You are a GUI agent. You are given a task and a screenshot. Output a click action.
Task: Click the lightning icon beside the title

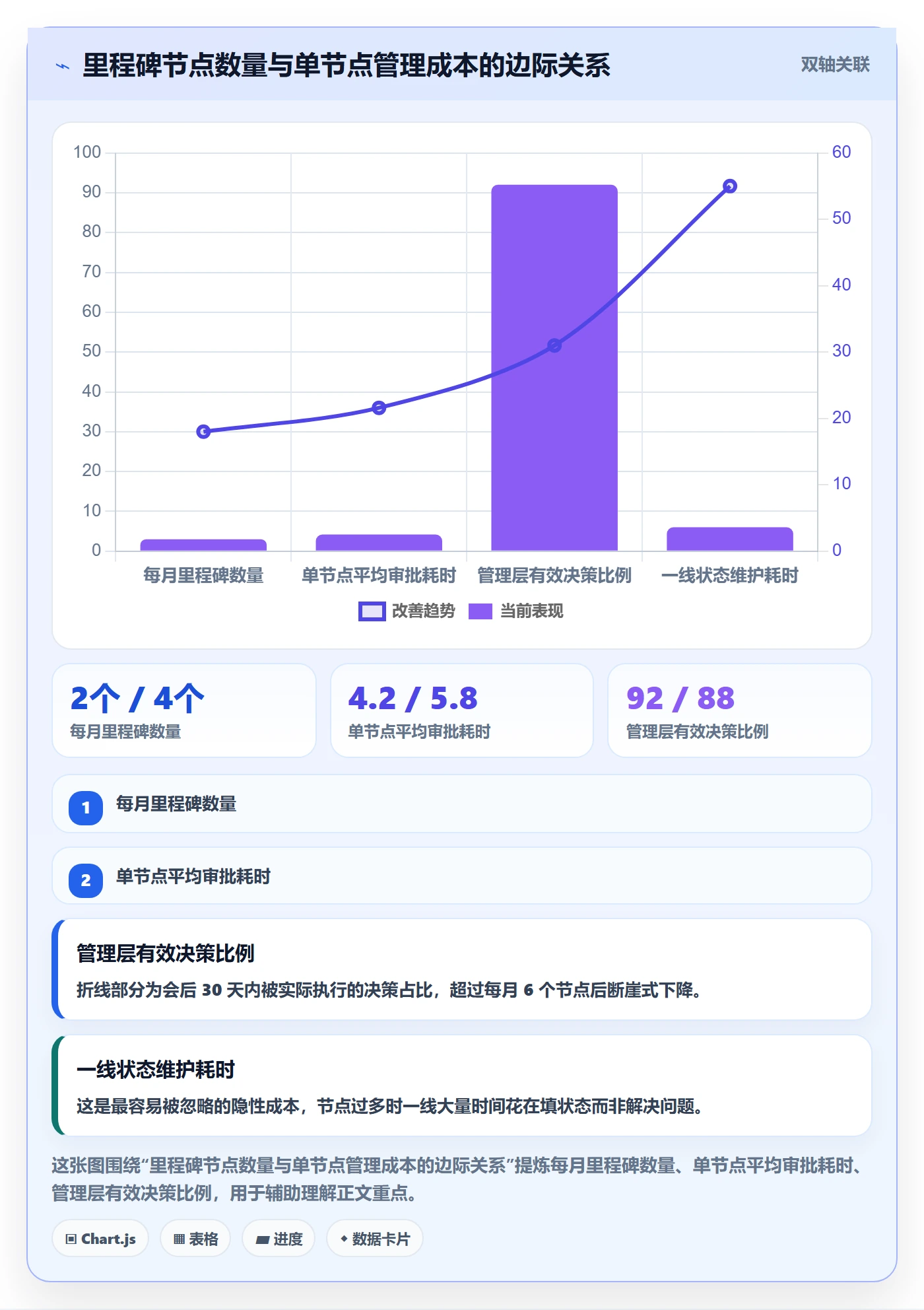pos(63,66)
